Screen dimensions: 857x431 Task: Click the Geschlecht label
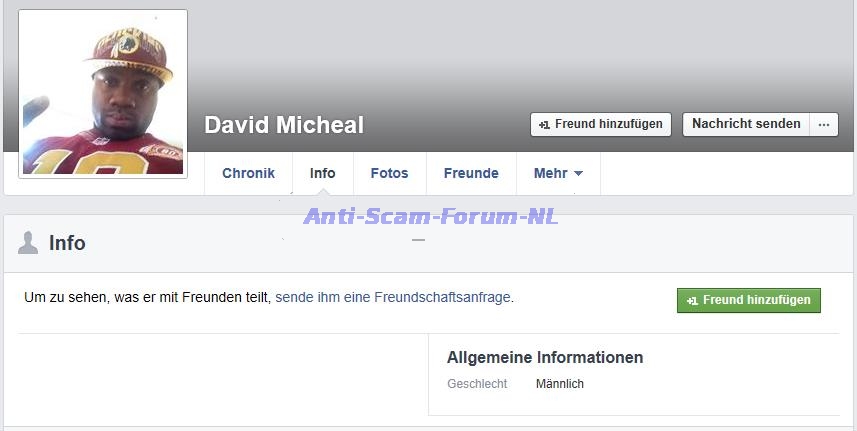(x=477, y=384)
